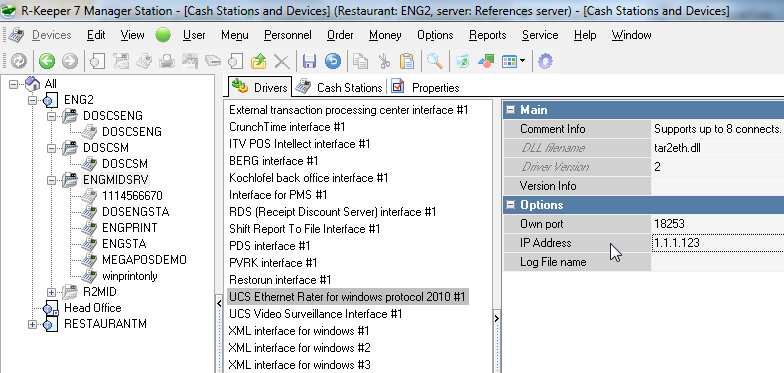Click the empty Log File name field

(x=718, y=262)
